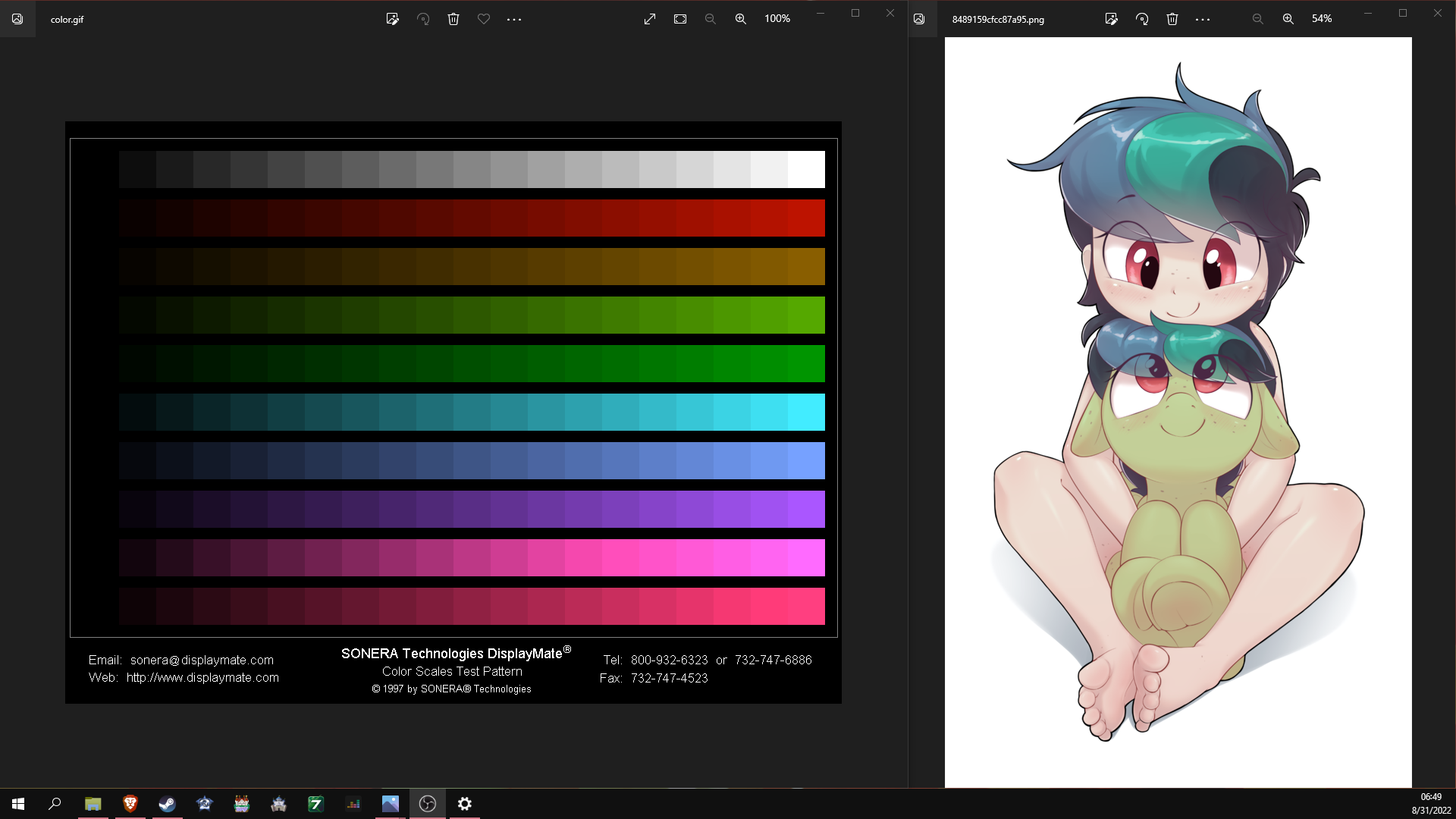Zoom in on 8489159cfcc87a95.png
The image size is (1456, 819).
point(1288,19)
